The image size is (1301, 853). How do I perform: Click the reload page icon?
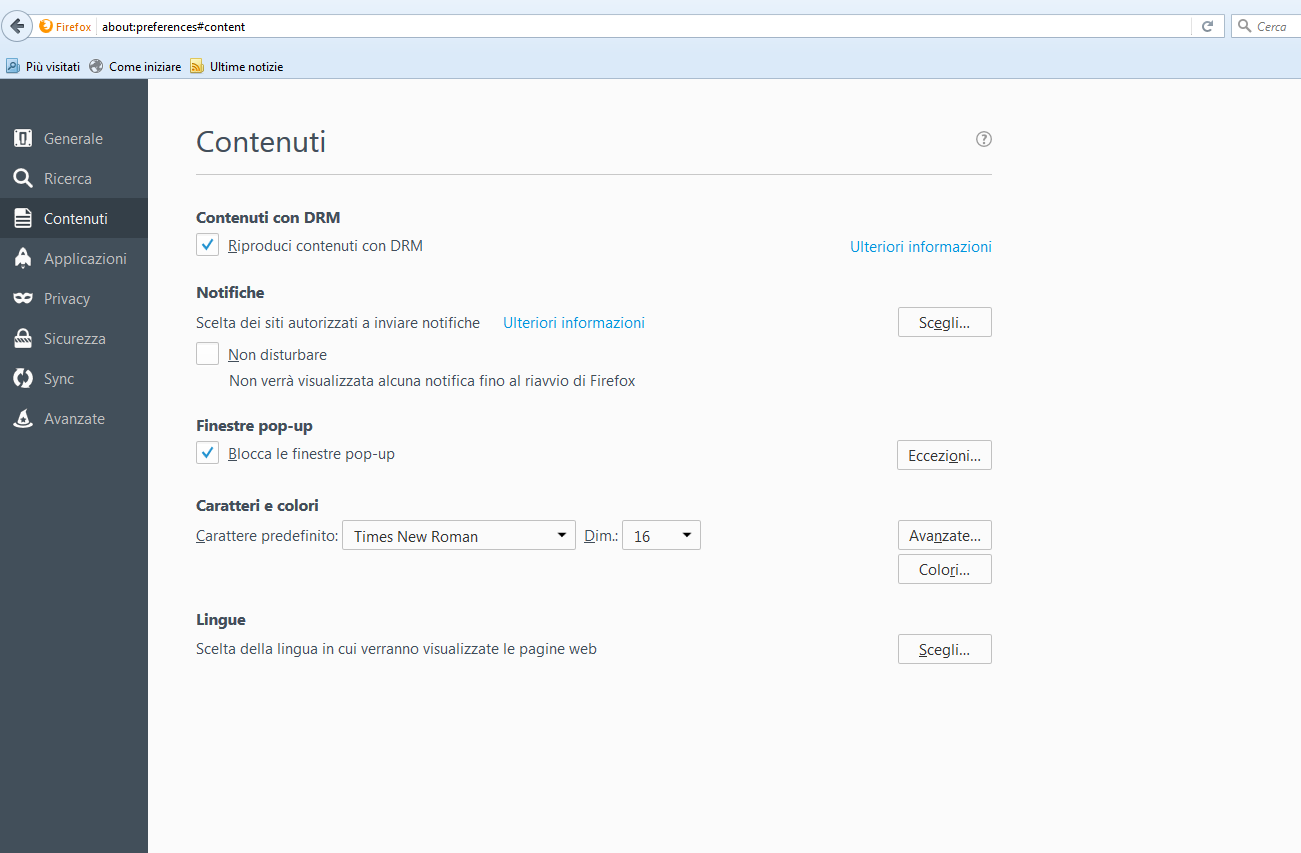1208,26
